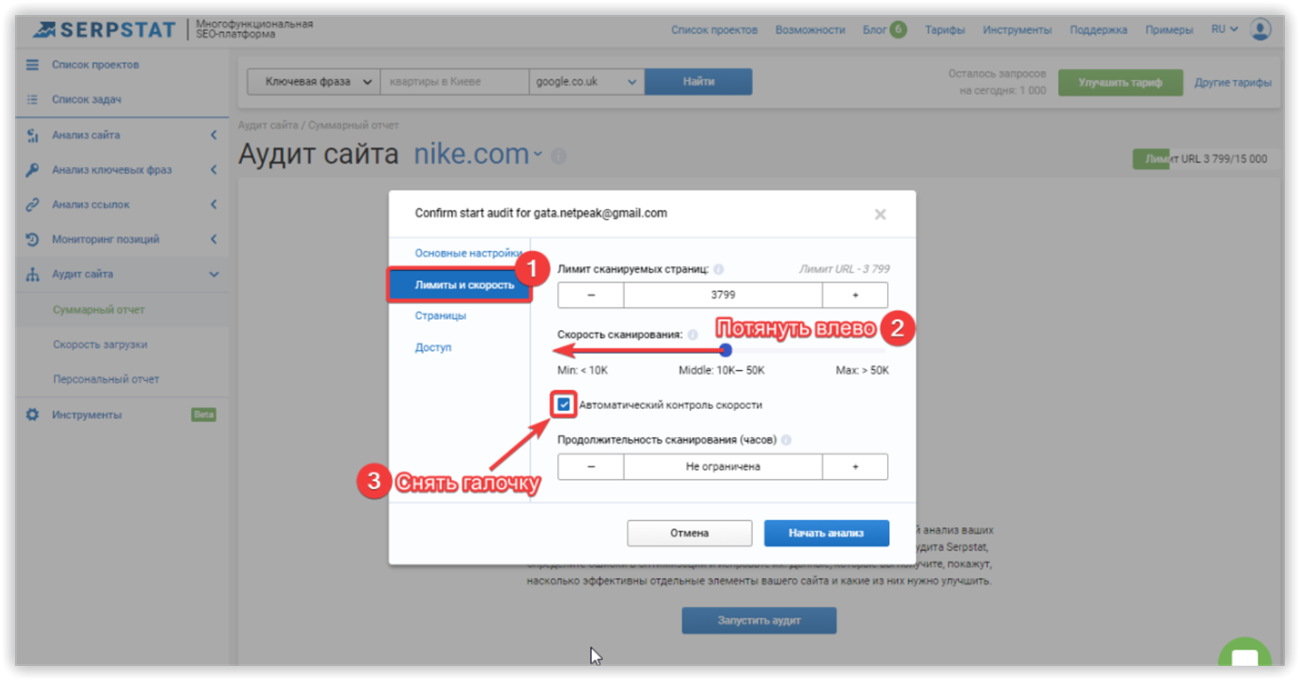Close the Confirm start audit dialog
Viewport: 1300px width, 681px height.
(880, 214)
